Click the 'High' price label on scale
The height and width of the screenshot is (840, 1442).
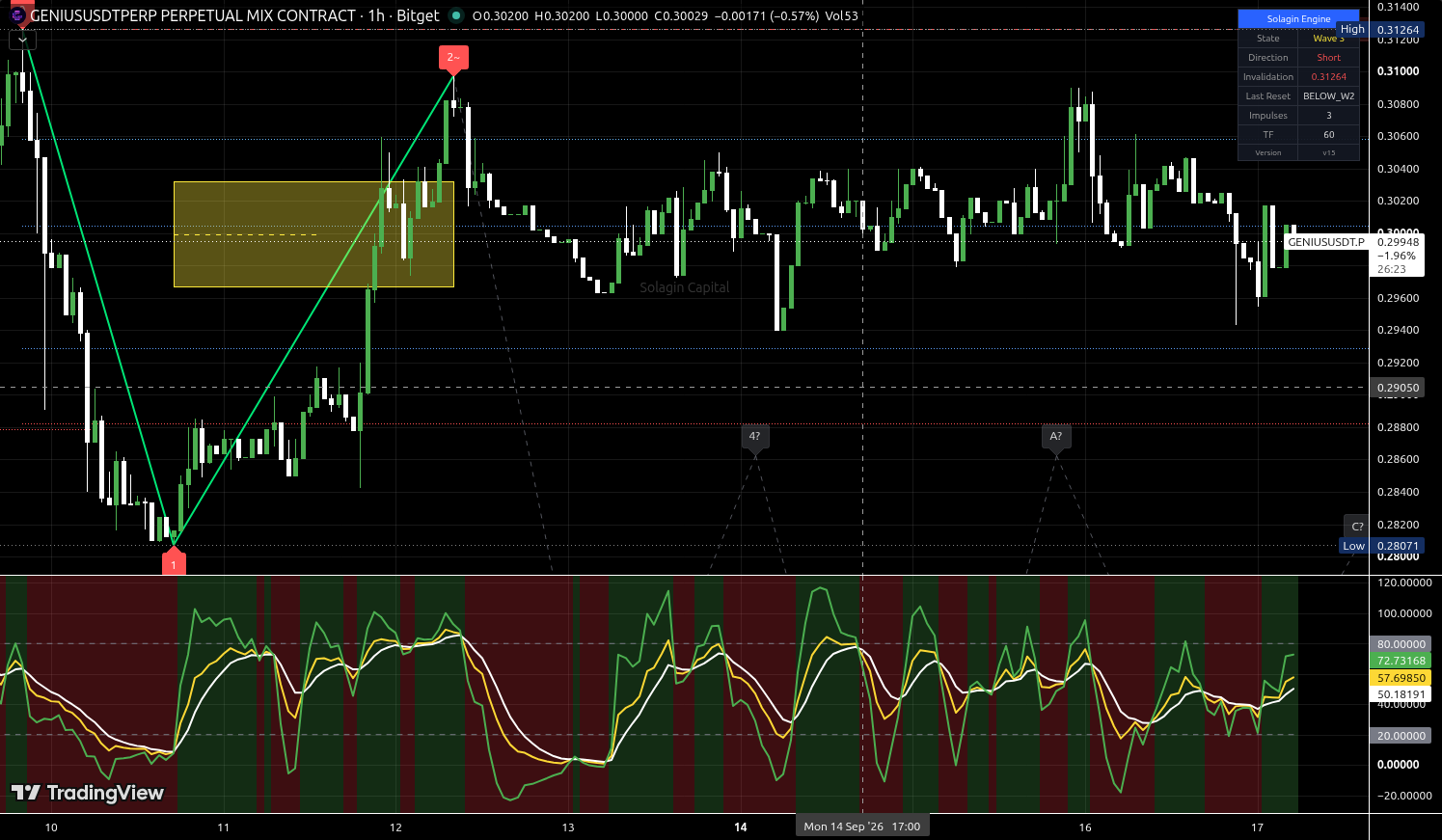pyautogui.click(x=1352, y=30)
